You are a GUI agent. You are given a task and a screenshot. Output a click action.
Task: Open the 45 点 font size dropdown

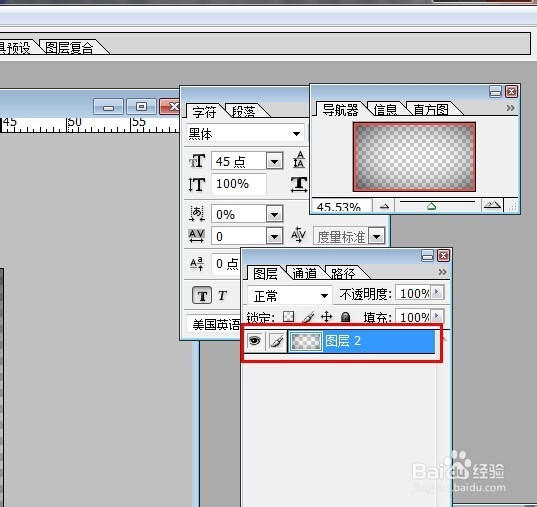point(275,161)
